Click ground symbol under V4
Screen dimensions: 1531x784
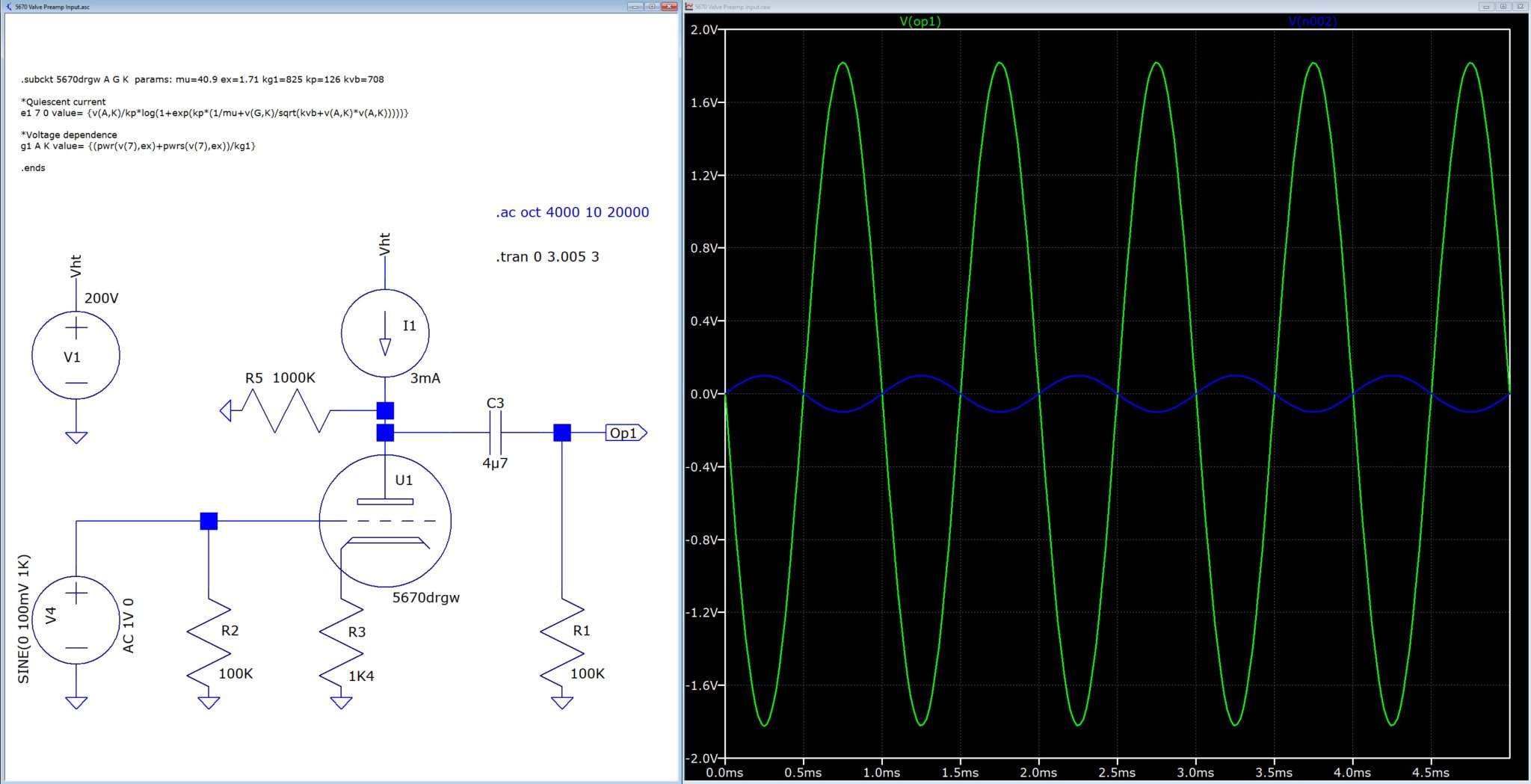[76, 703]
